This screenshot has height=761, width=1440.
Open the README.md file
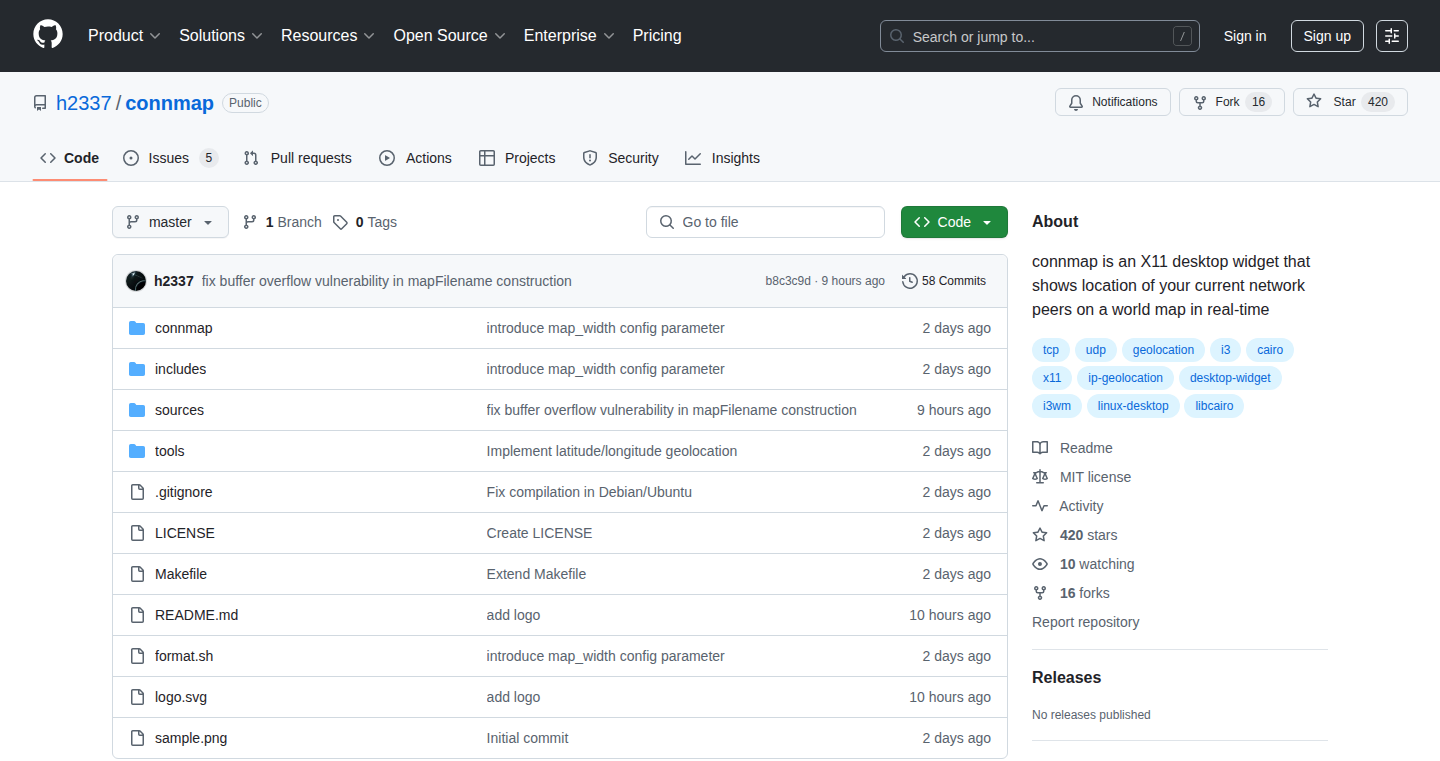coord(196,615)
